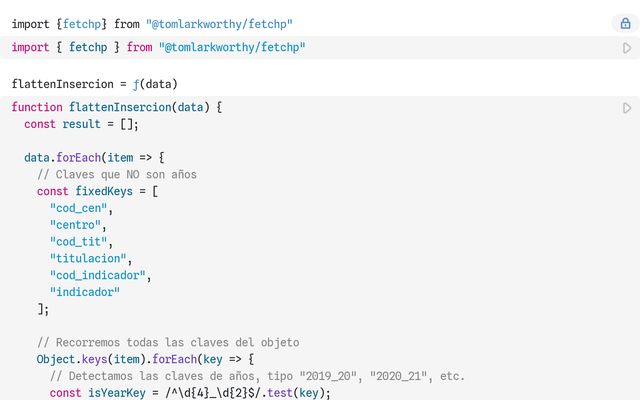
Task: Run the flattenInsercion function cell
Action: pos(627,108)
